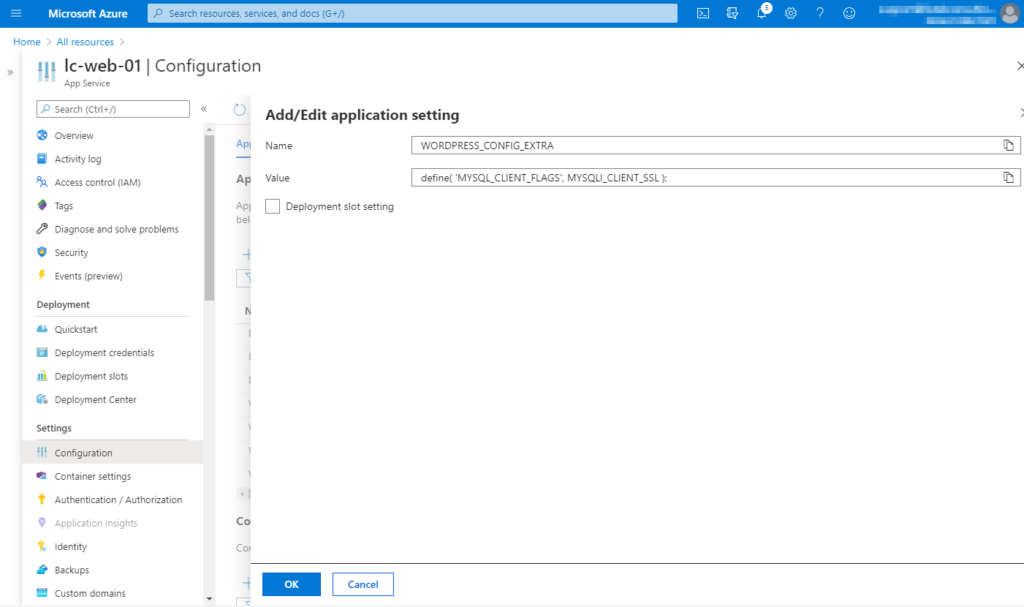Copy the Value field contents
This screenshot has width=1024, height=607.
pos(1008,177)
